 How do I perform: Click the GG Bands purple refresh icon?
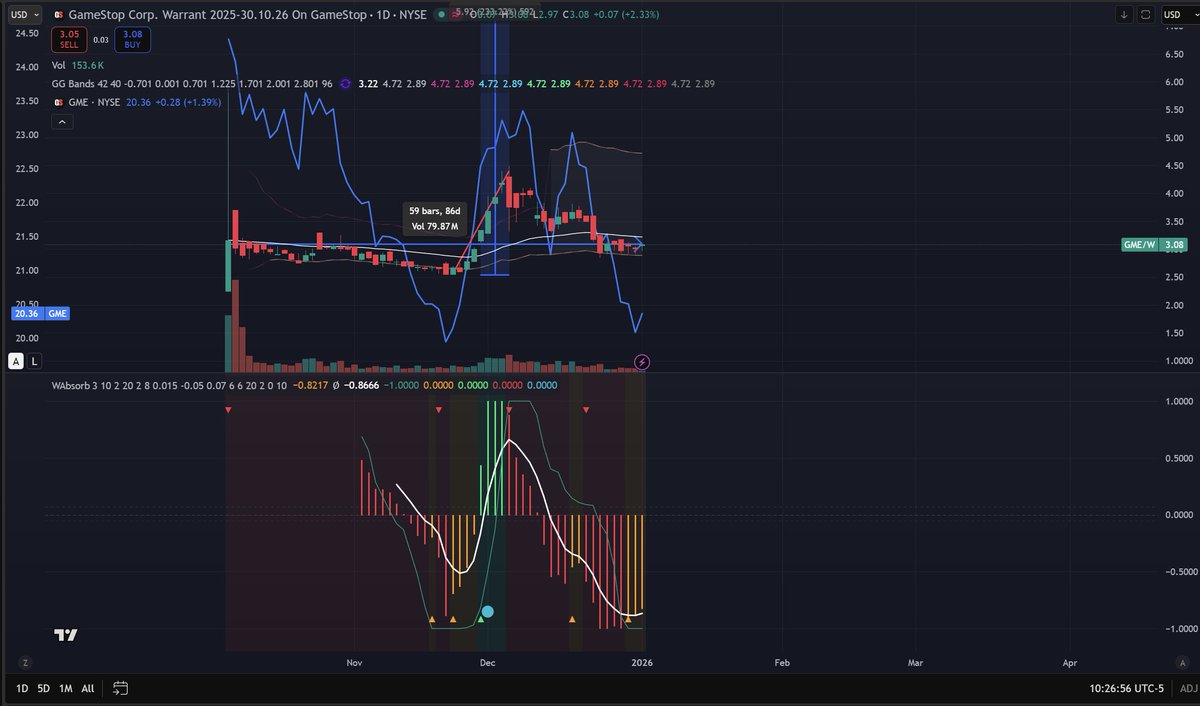tap(345, 84)
